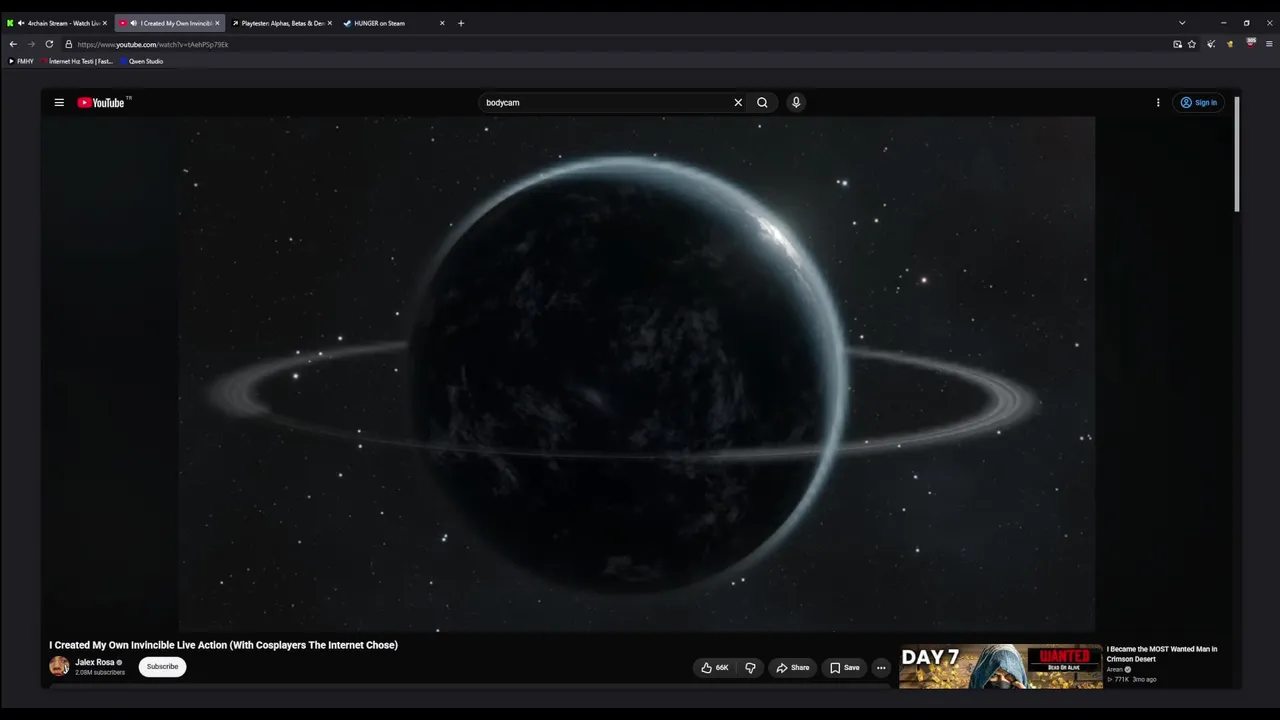Image resolution: width=1280 pixels, height=720 pixels.
Task: Close the Playtester tab
Action: pyautogui.click(x=329, y=23)
